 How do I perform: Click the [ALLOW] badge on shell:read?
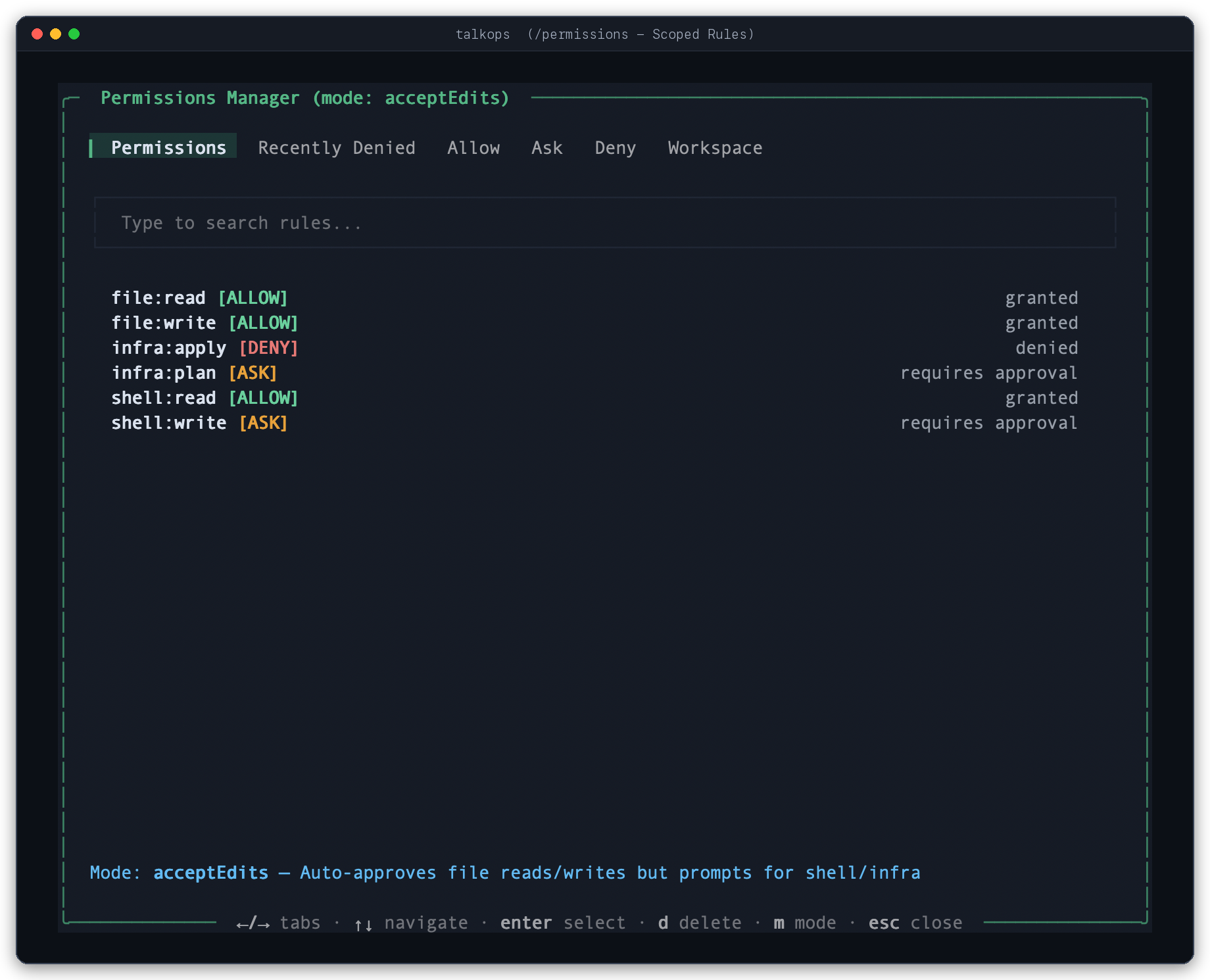pyautogui.click(x=263, y=398)
